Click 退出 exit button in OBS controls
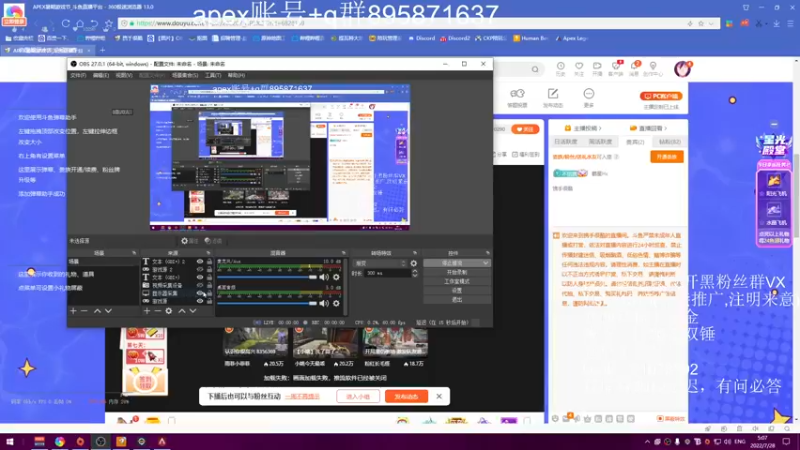Viewport: 800px width, 450px height. tap(457, 299)
